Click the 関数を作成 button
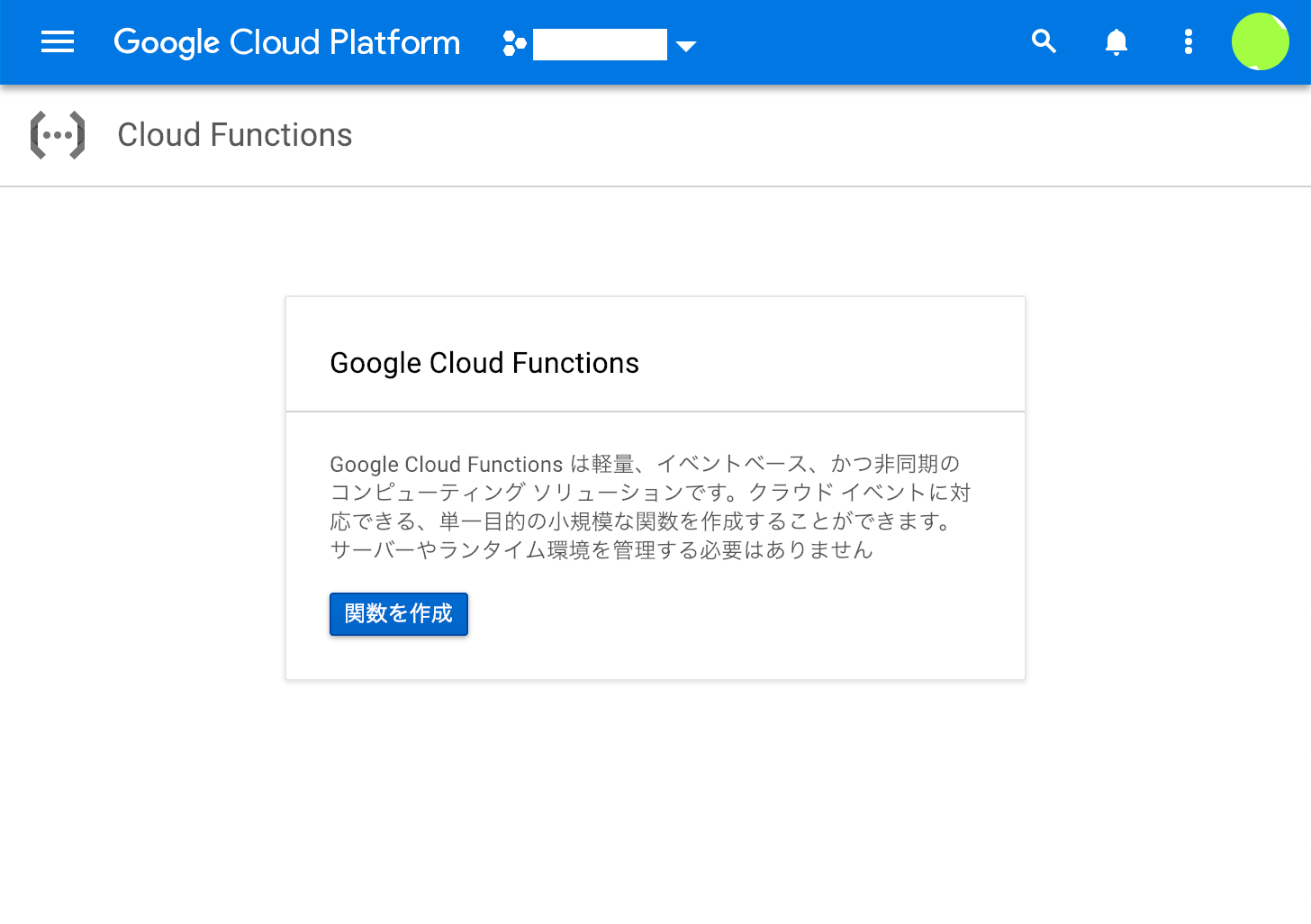This screenshot has height=924, width=1311. click(x=398, y=613)
